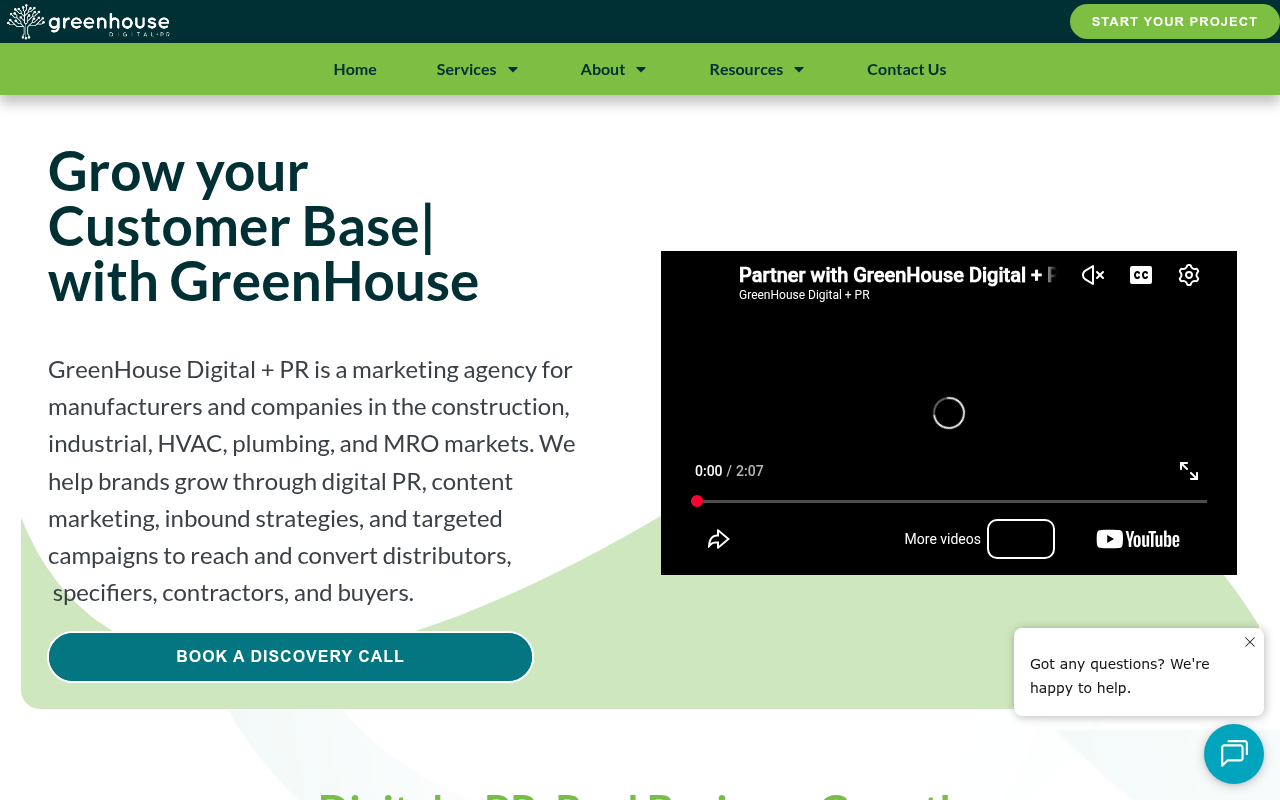This screenshot has height=800, width=1280.
Task: Click the 'Grow your Customer Base' headline
Action: pos(264,226)
